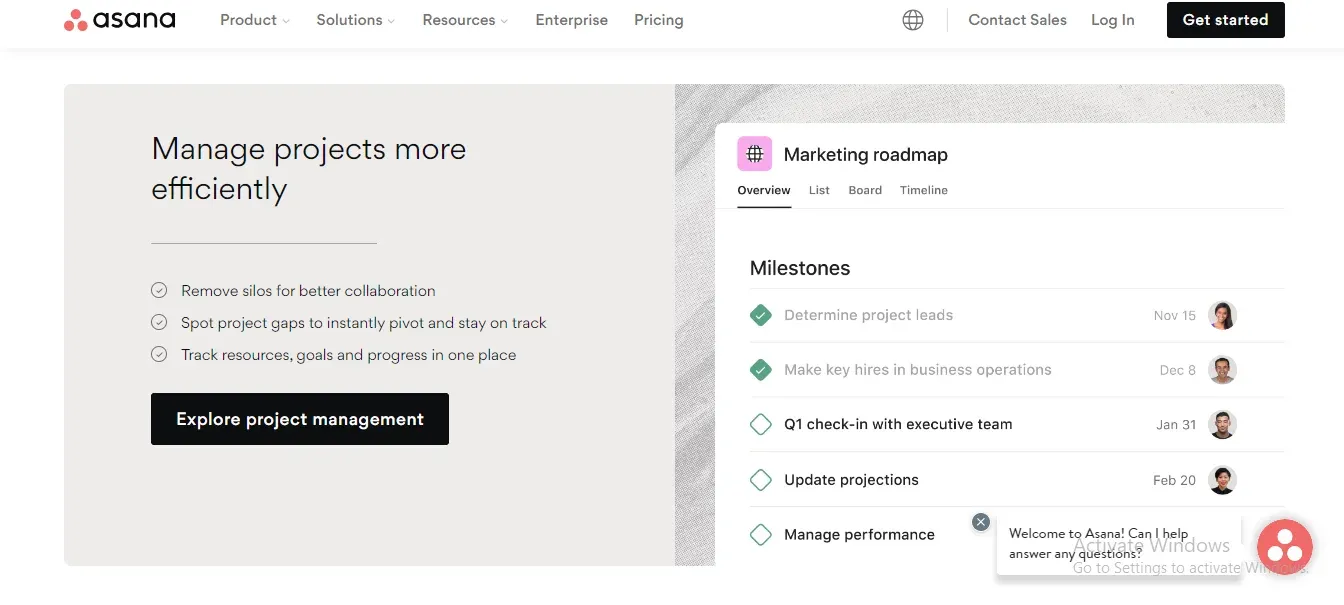Click Determine project leads text

[x=868, y=315]
